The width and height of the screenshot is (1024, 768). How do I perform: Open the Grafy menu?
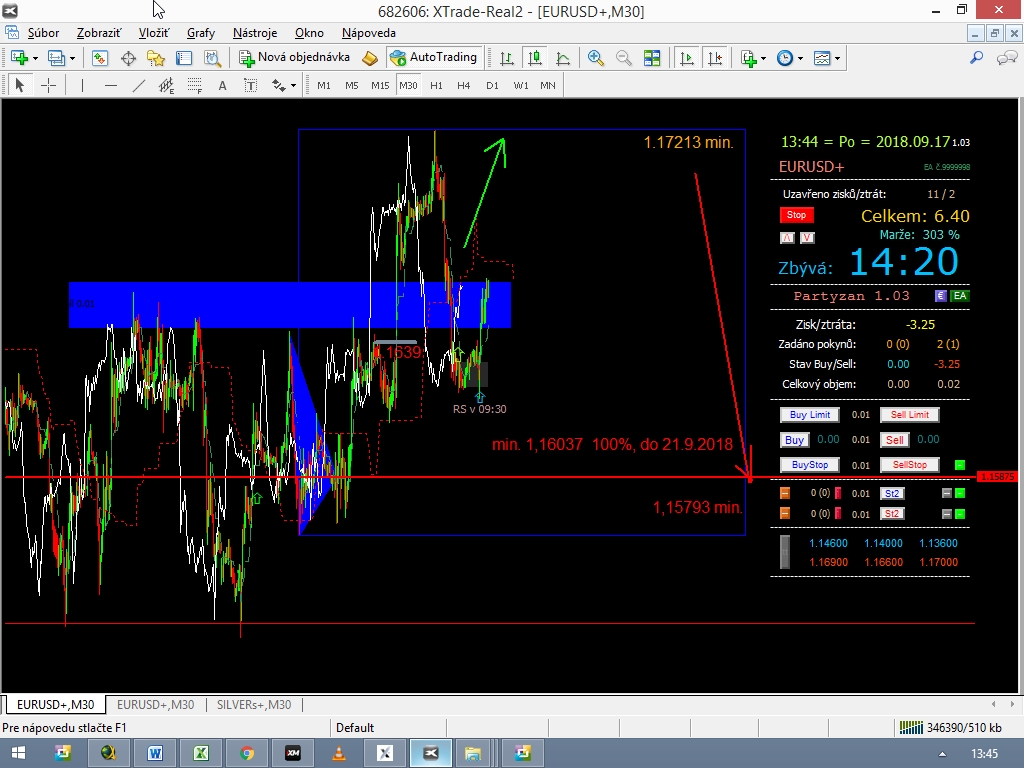(200, 33)
